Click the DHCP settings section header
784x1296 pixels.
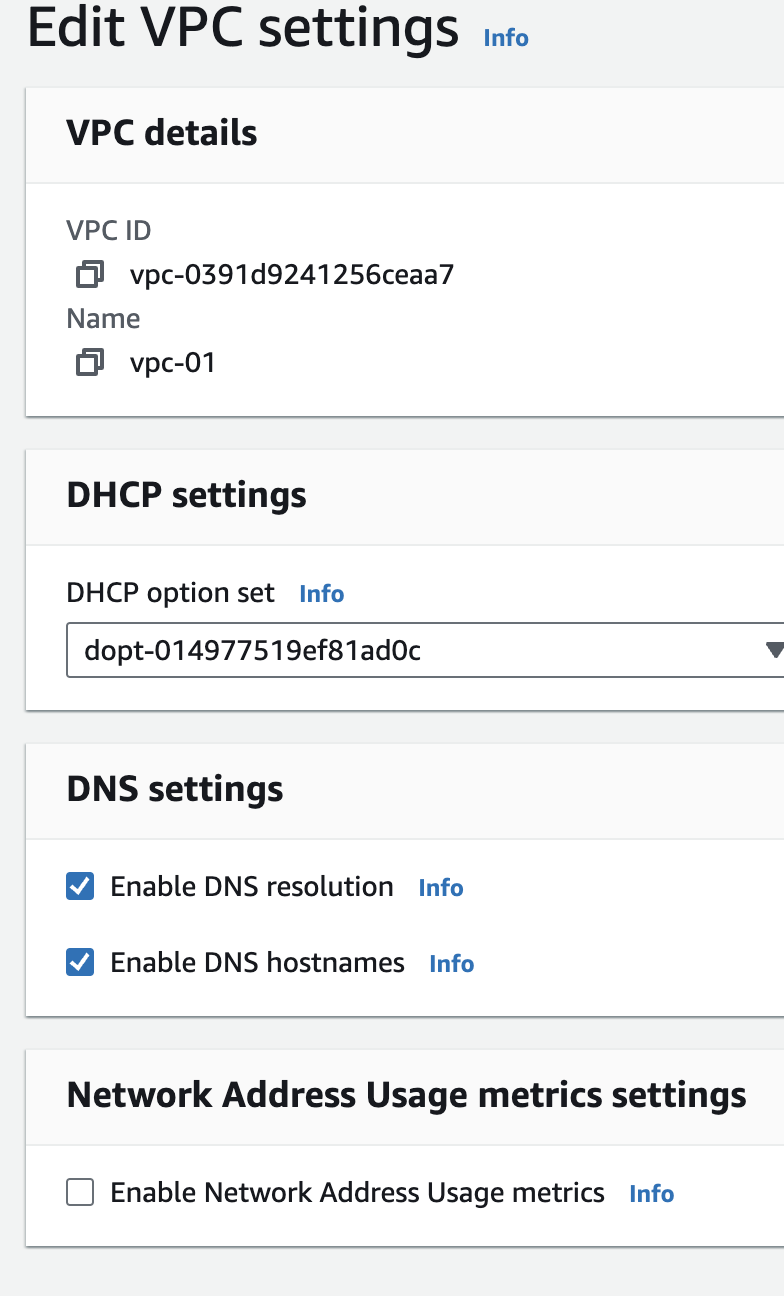186,495
